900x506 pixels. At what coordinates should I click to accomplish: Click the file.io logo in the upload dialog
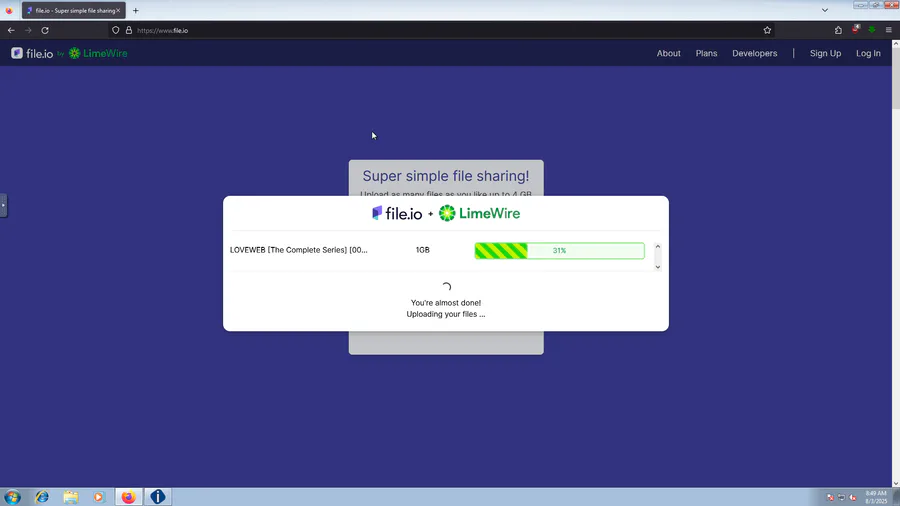point(397,213)
